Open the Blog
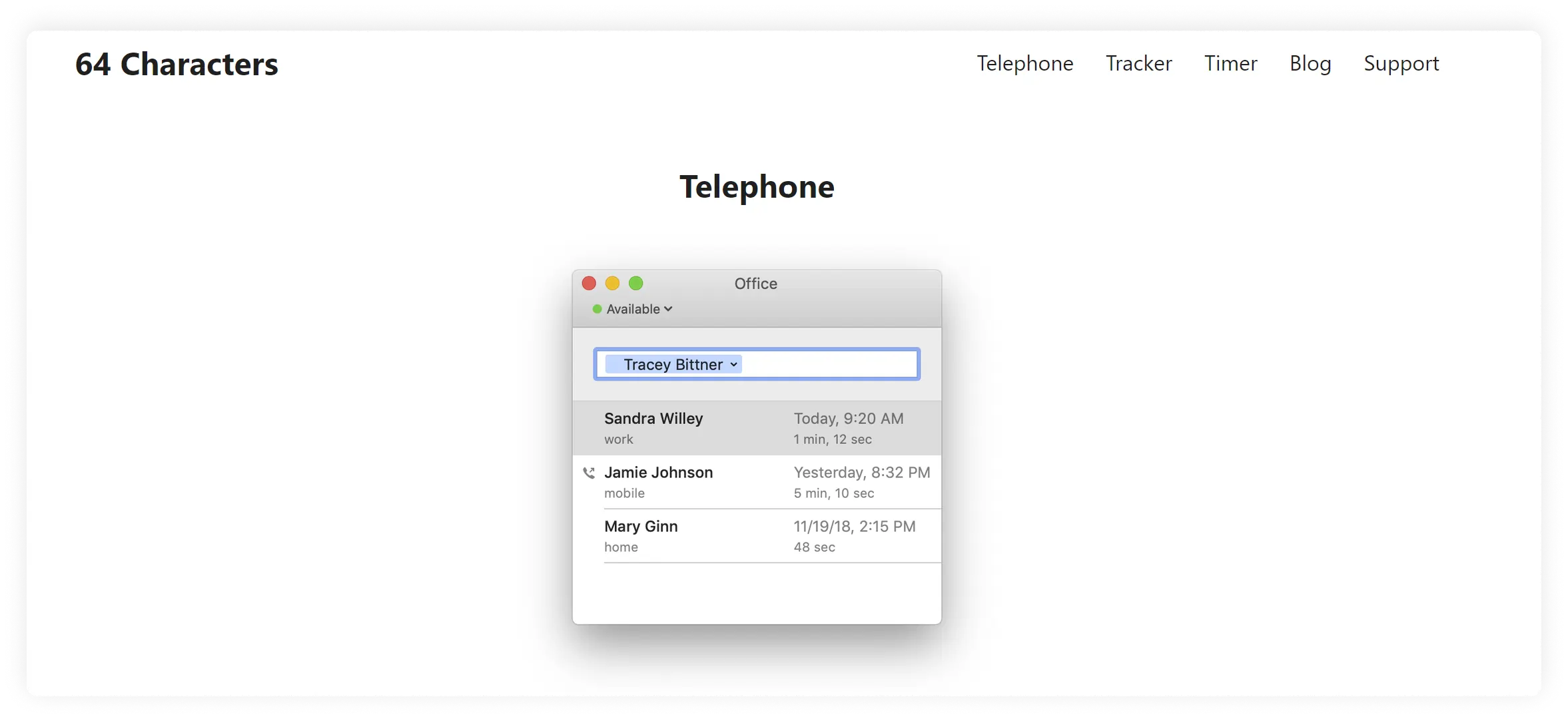The image size is (1568, 719). (x=1310, y=63)
